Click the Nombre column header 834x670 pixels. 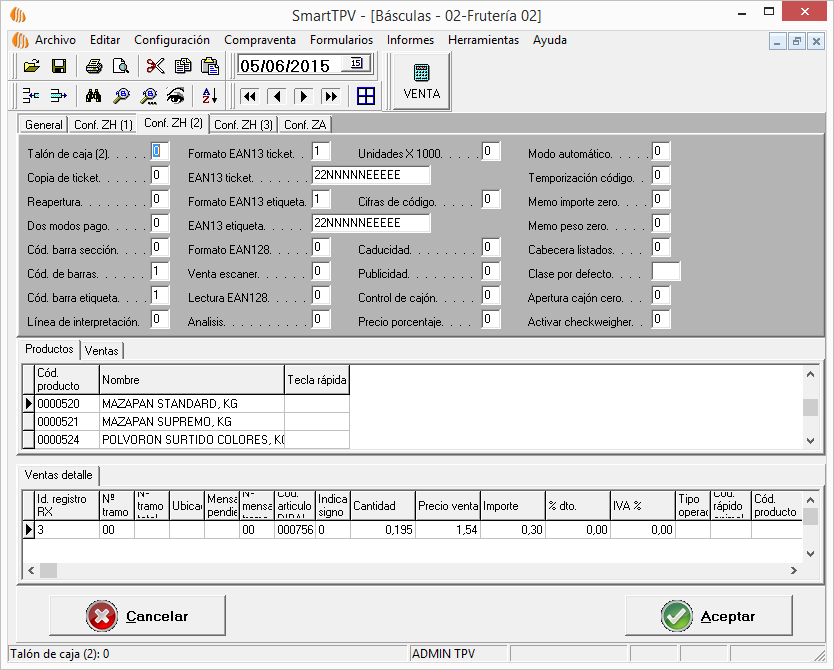(x=192, y=380)
